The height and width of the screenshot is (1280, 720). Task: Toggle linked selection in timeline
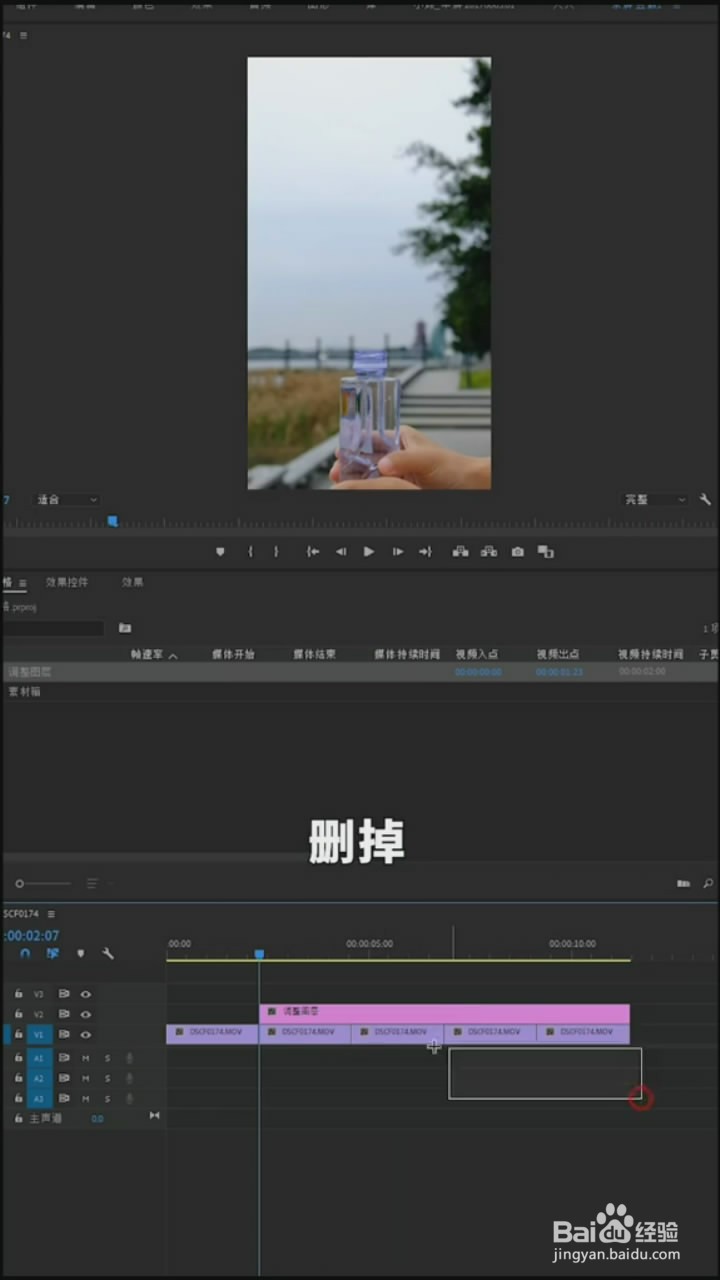(52, 954)
